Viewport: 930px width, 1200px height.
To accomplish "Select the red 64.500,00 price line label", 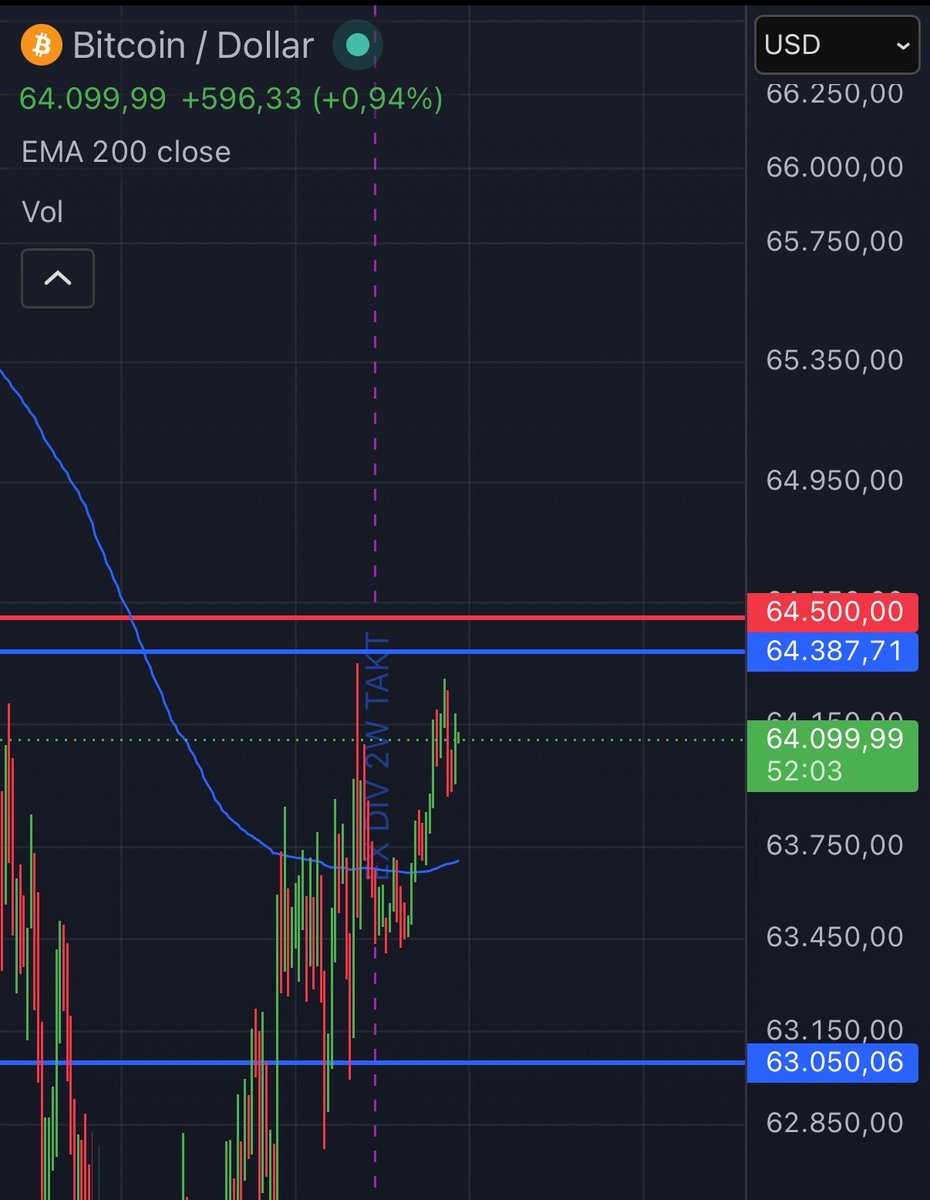I will [x=832, y=611].
